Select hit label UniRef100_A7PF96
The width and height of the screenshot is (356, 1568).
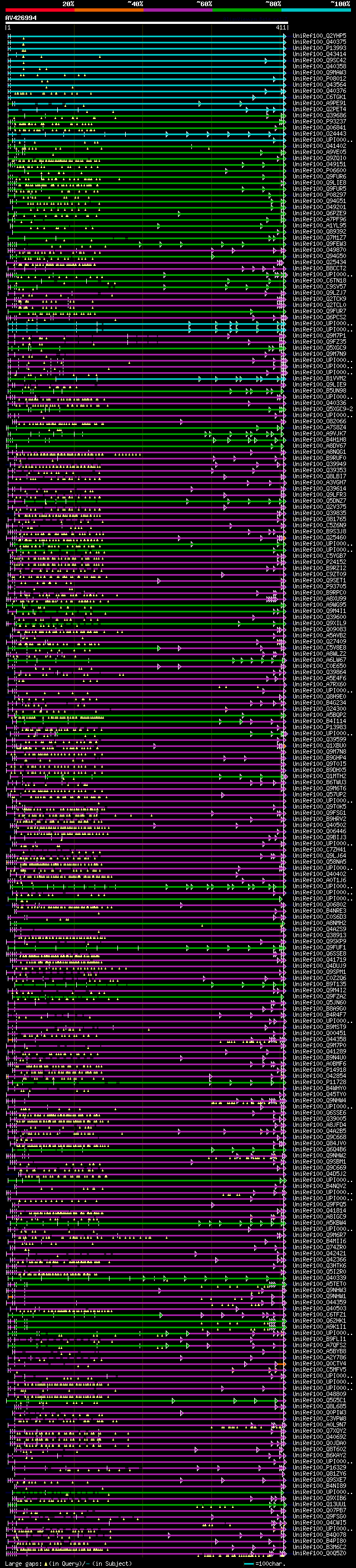pos(319,219)
